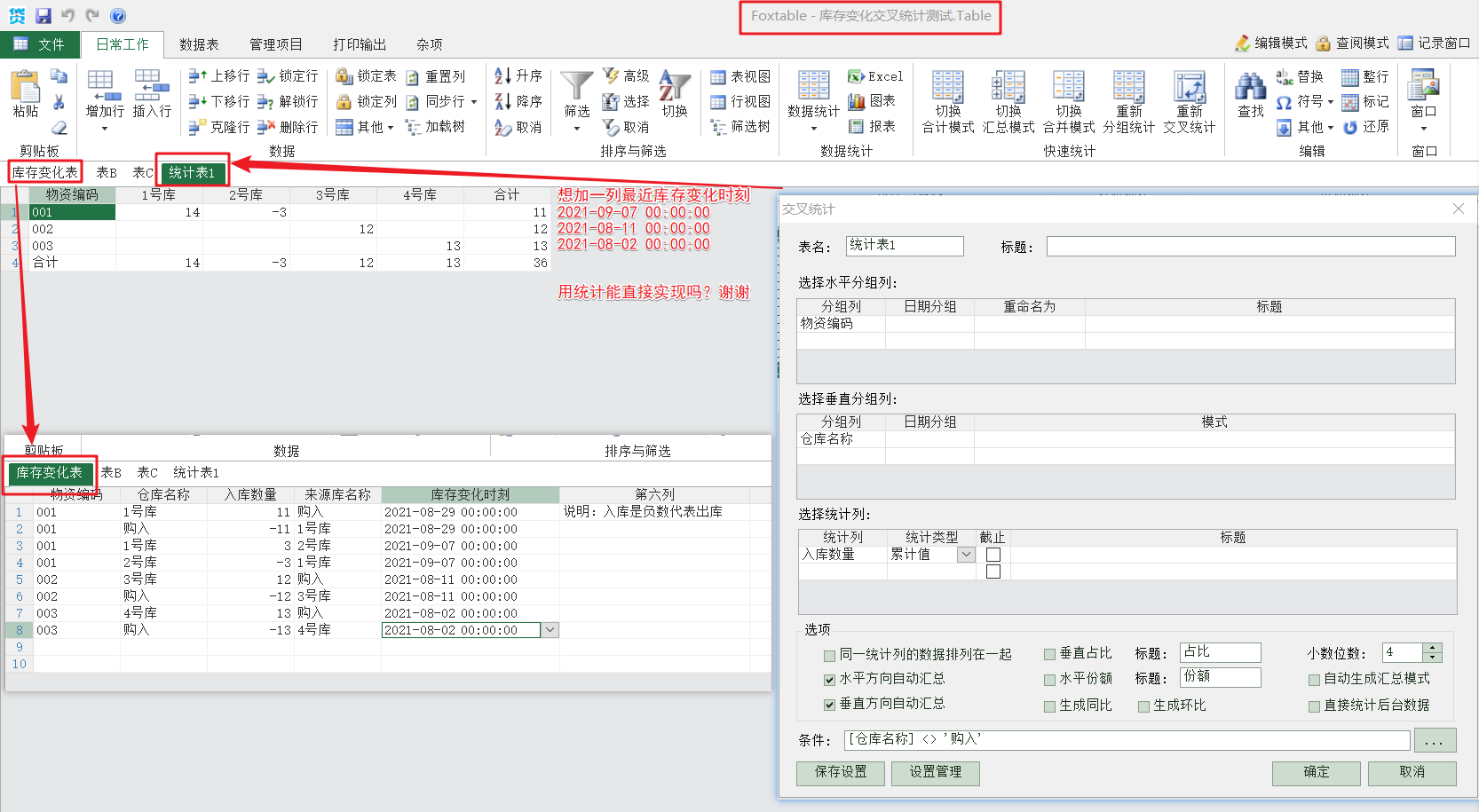The width and height of the screenshot is (1479, 812).
Task: Click the 保存设置 button
Action: (x=840, y=772)
